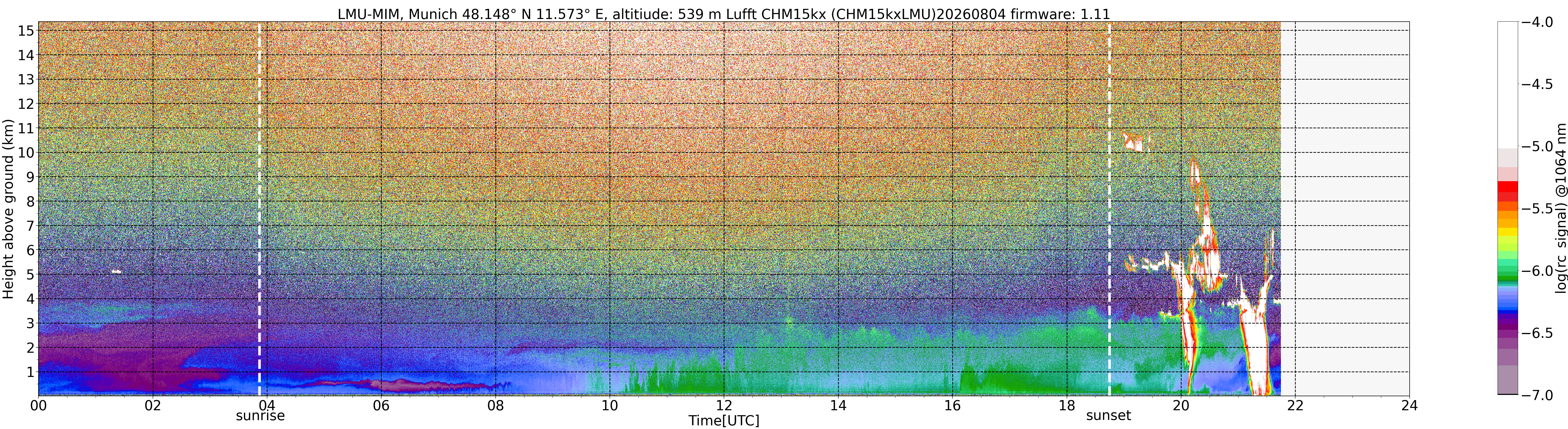Click the 'sunset' label below the time axis
Image resolution: width=1568 pixels, height=429 pixels.
click(x=1109, y=415)
